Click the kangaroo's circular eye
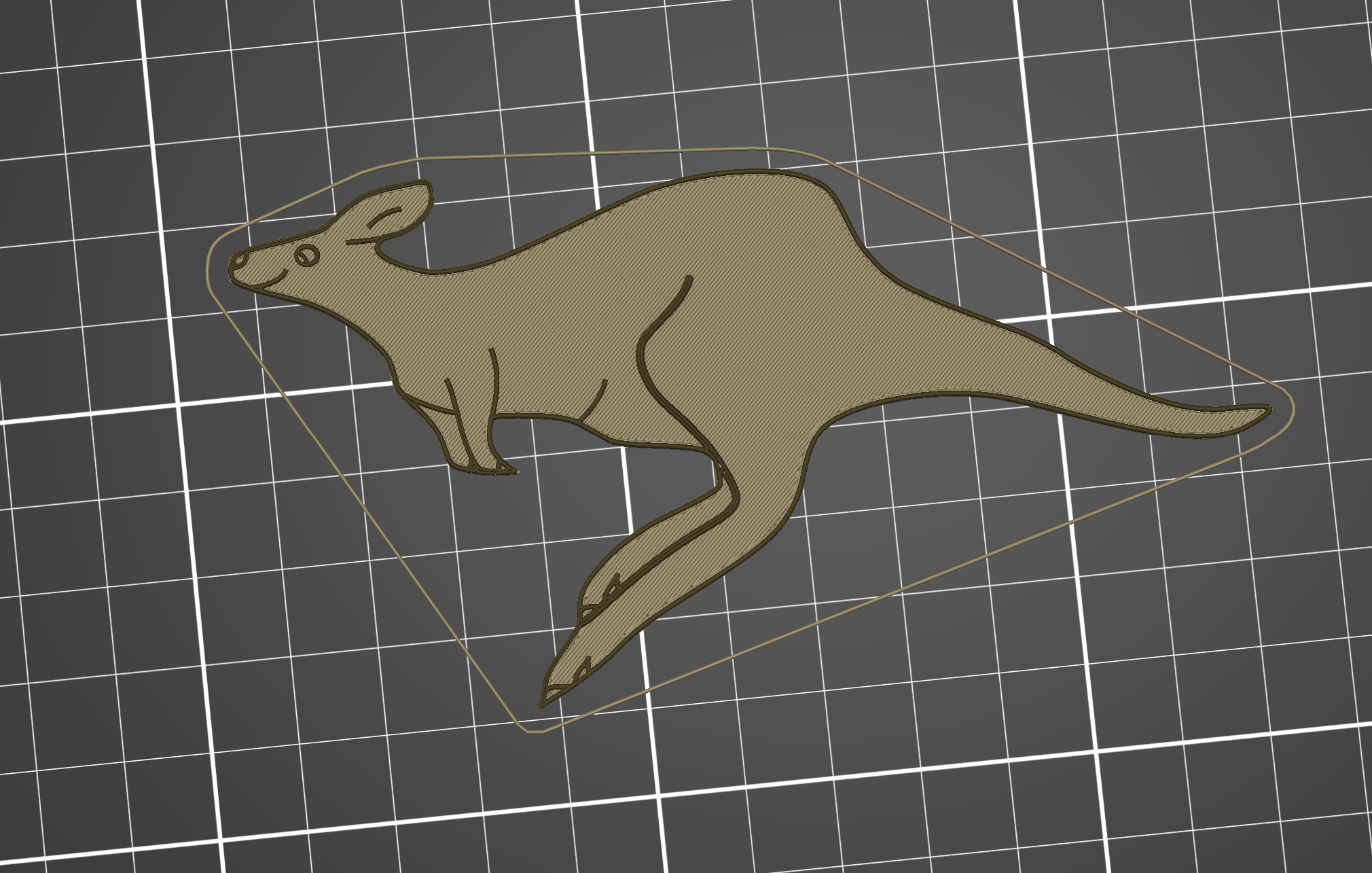This screenshot has width=1372, height=873. tap(307, 255)
